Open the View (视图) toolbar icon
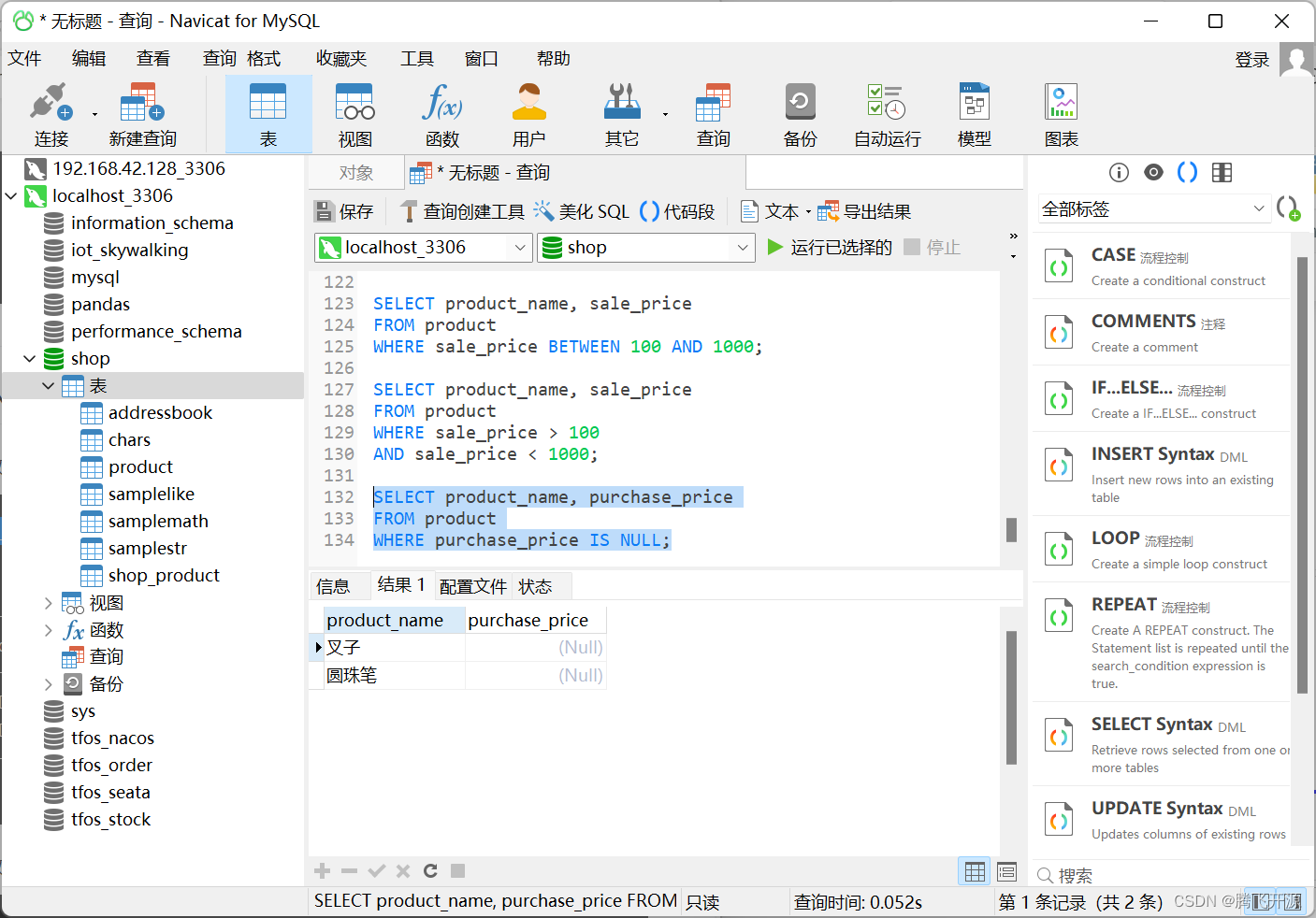 pos(355,114)
